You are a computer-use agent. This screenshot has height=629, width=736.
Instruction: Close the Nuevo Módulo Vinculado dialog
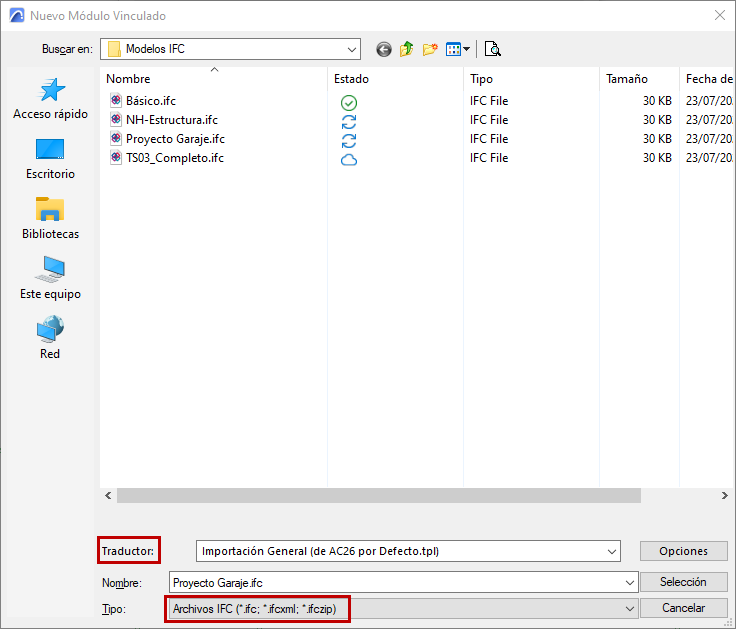tap(720, 15)
